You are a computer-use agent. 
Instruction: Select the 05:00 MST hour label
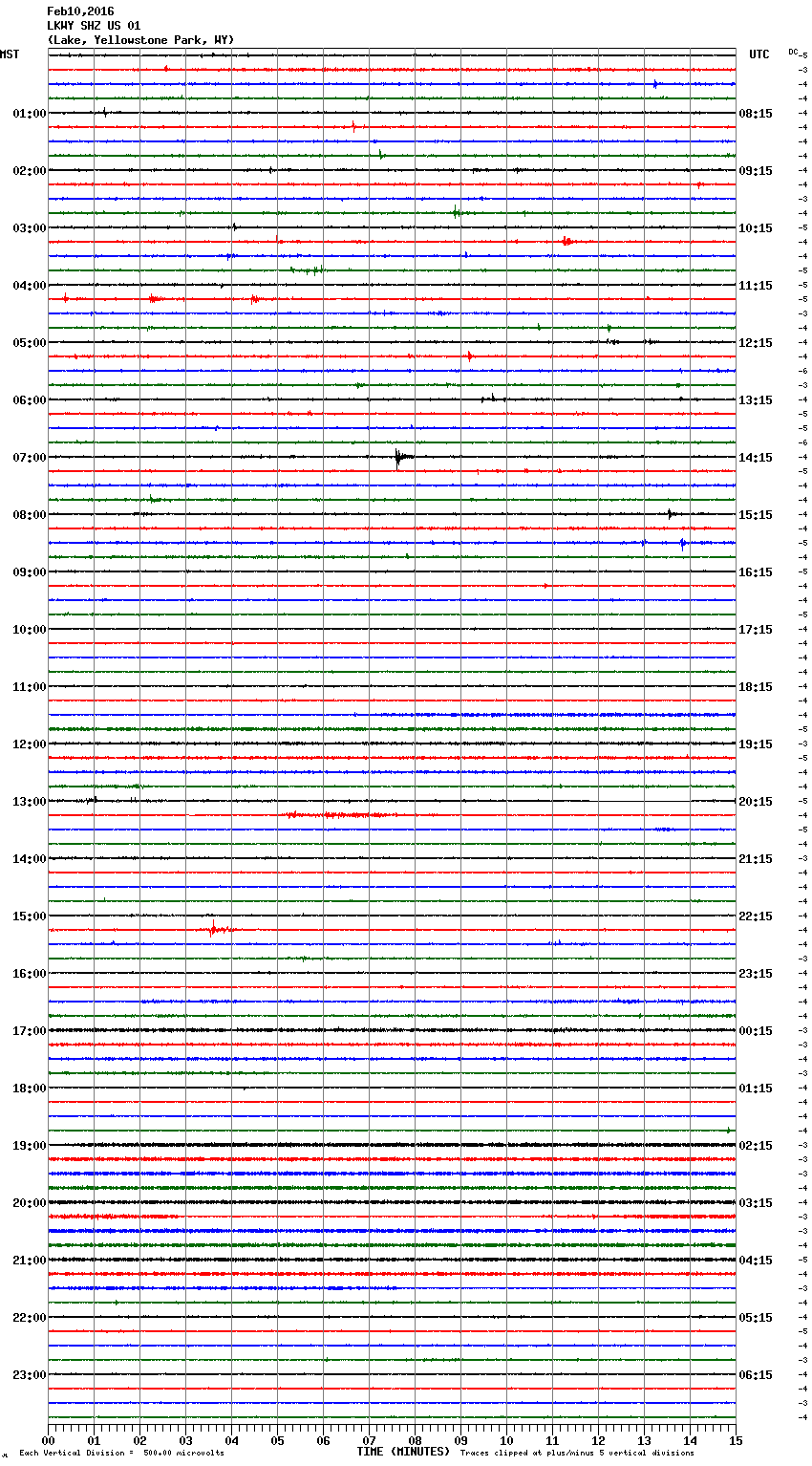pyautogui.click(x=30, y=343)
